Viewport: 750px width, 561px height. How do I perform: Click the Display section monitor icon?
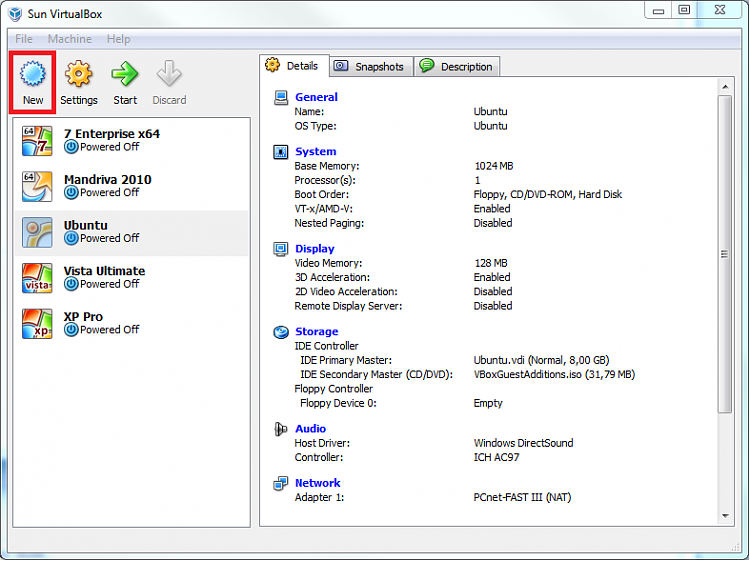click(x=281, y=249)
